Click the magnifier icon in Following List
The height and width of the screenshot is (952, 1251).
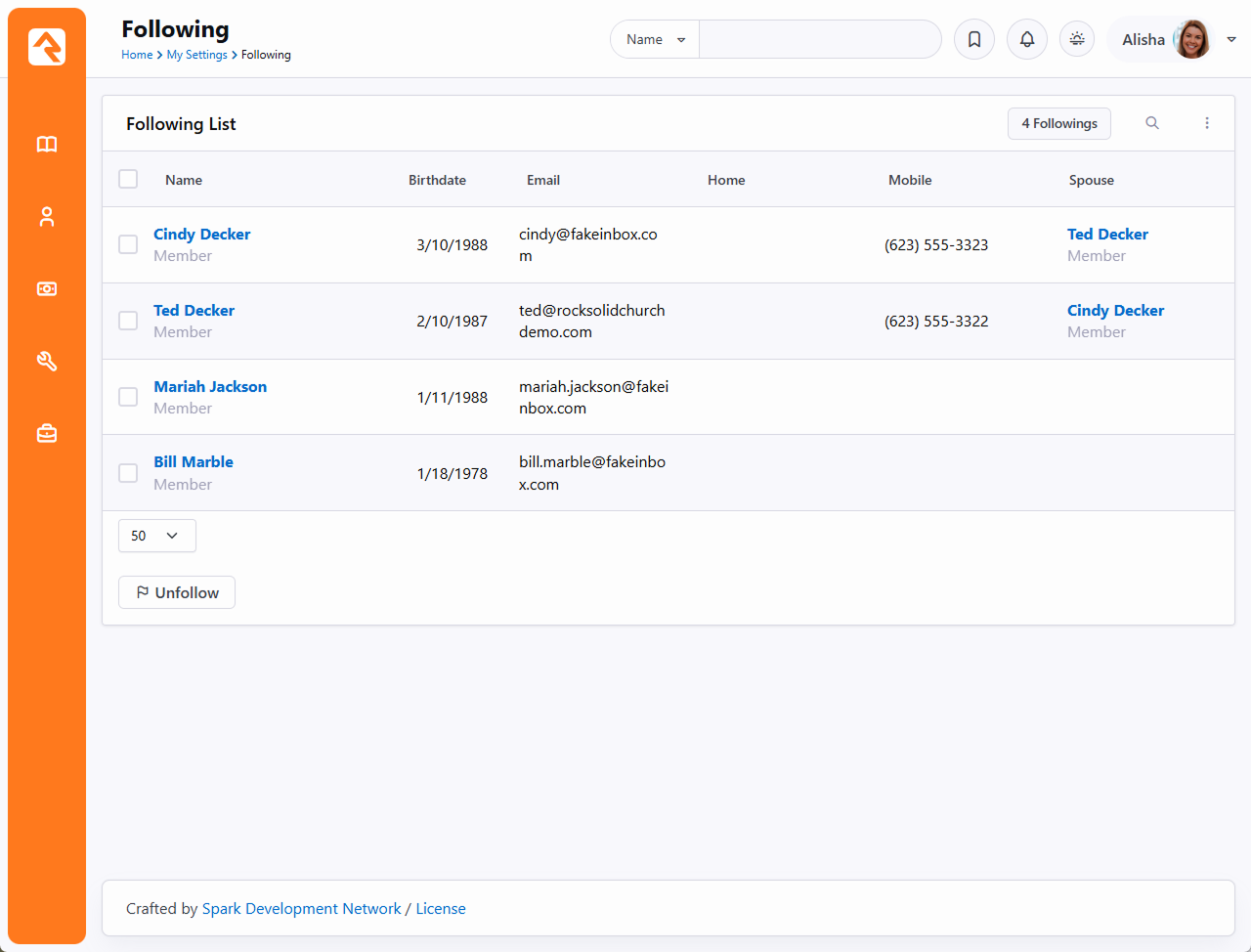click(x=1152, y=123)
